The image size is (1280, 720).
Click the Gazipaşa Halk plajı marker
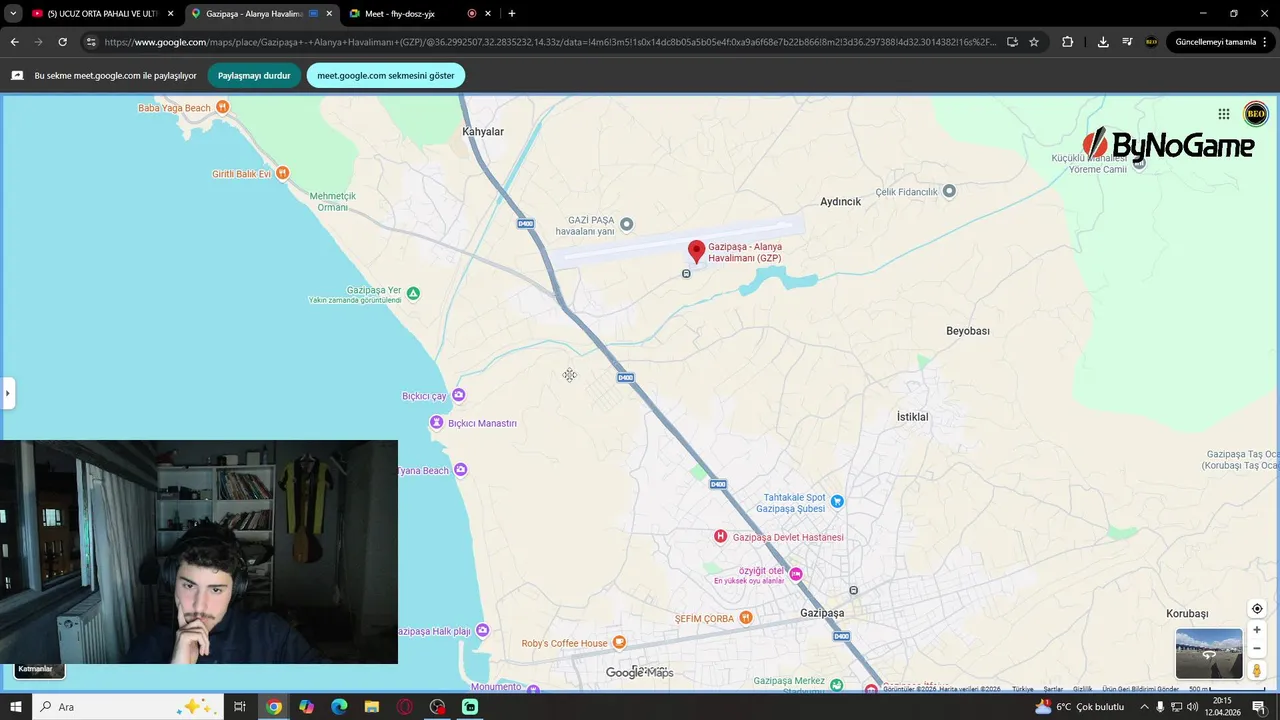click(483, 630)
